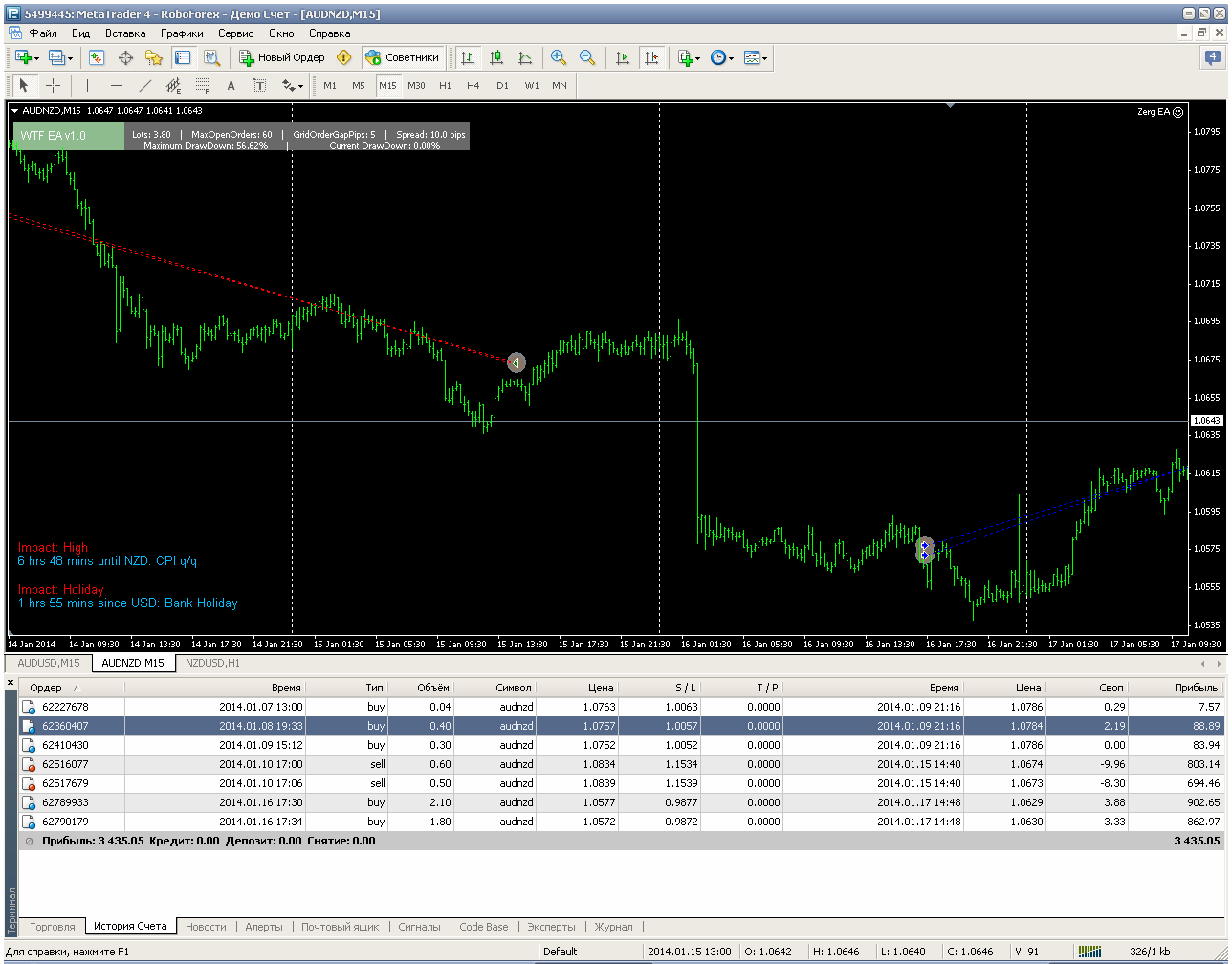
Task: Toggle the Data Window crosshair-target icon
Action: tap(125, 57)
